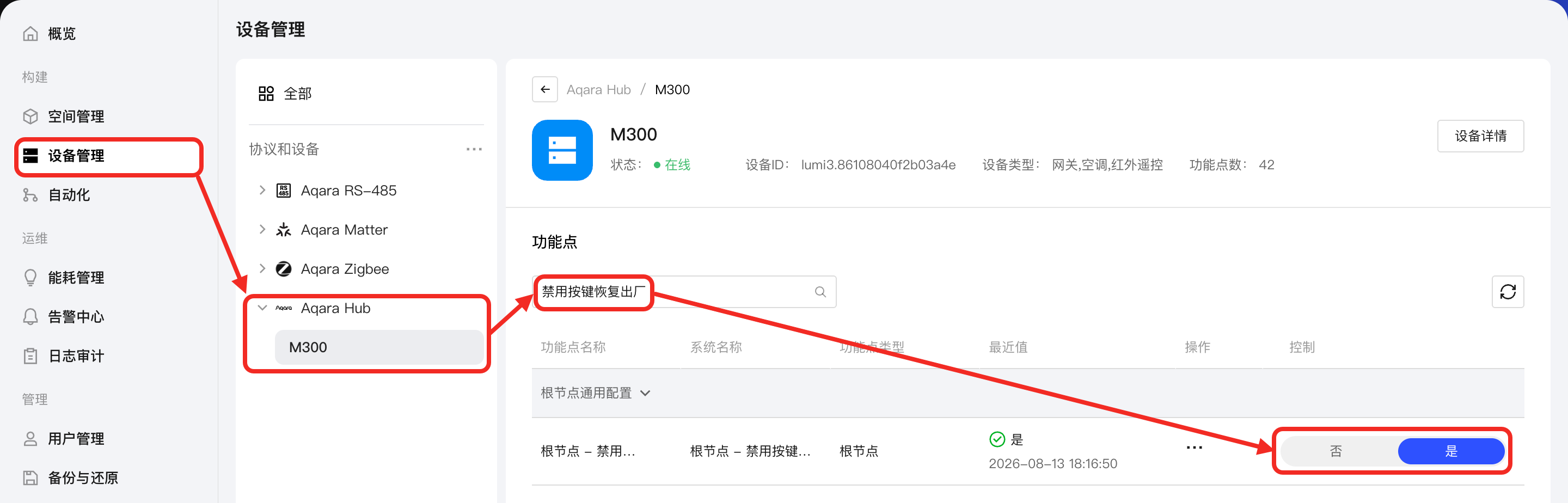
Task: Click the Aqara Zigbee label
Action: (345, 269)
